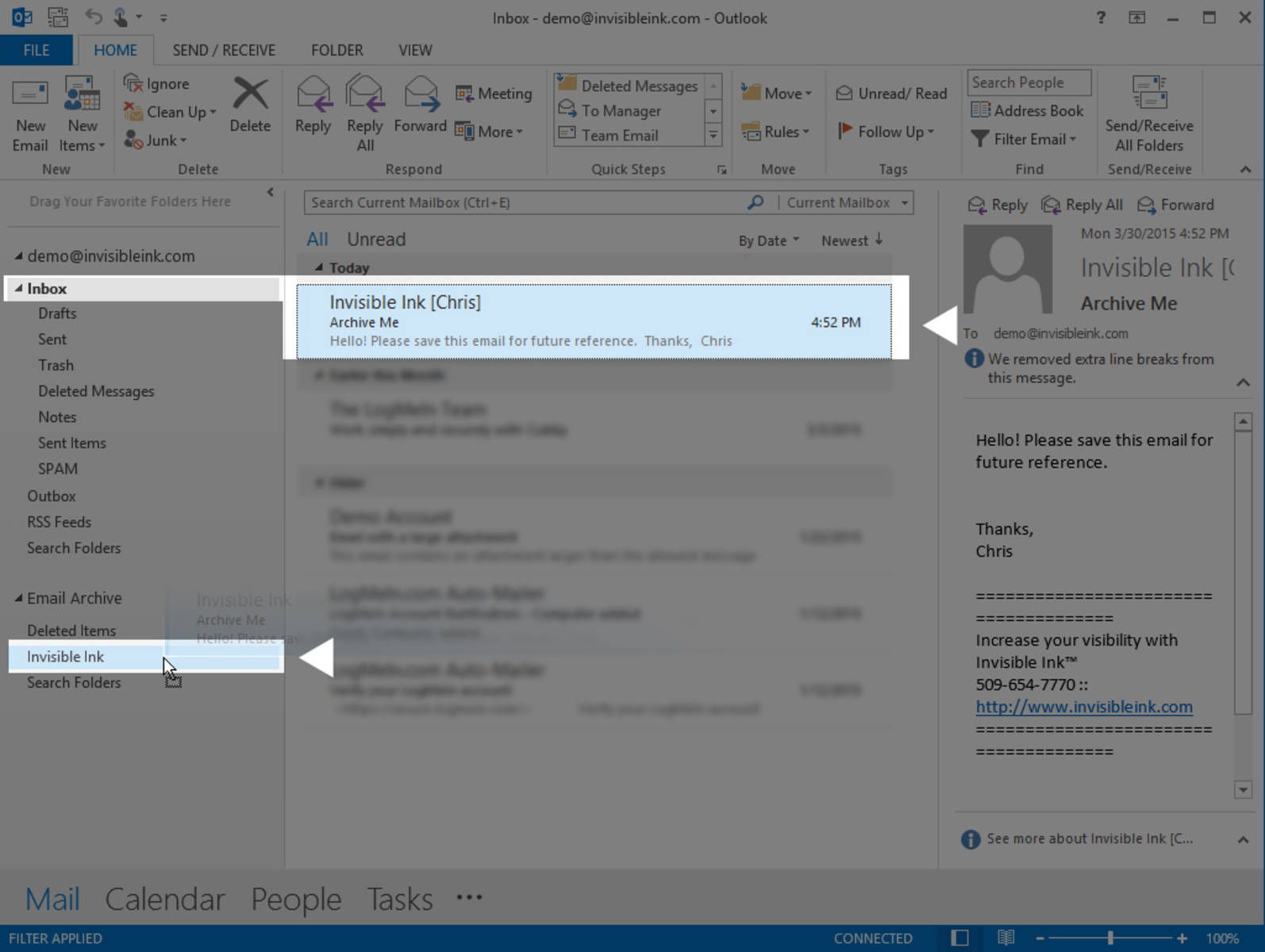Show All messages filter
Screen dimensions: 1265x952
click(x=317, y=240)
